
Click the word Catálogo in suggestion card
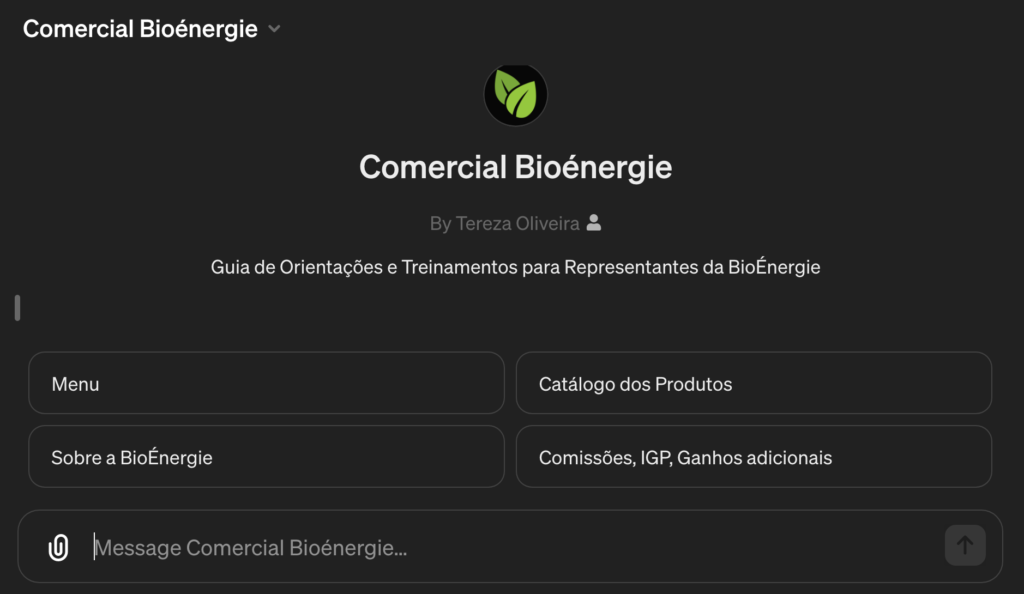click(x=575, y=384)
